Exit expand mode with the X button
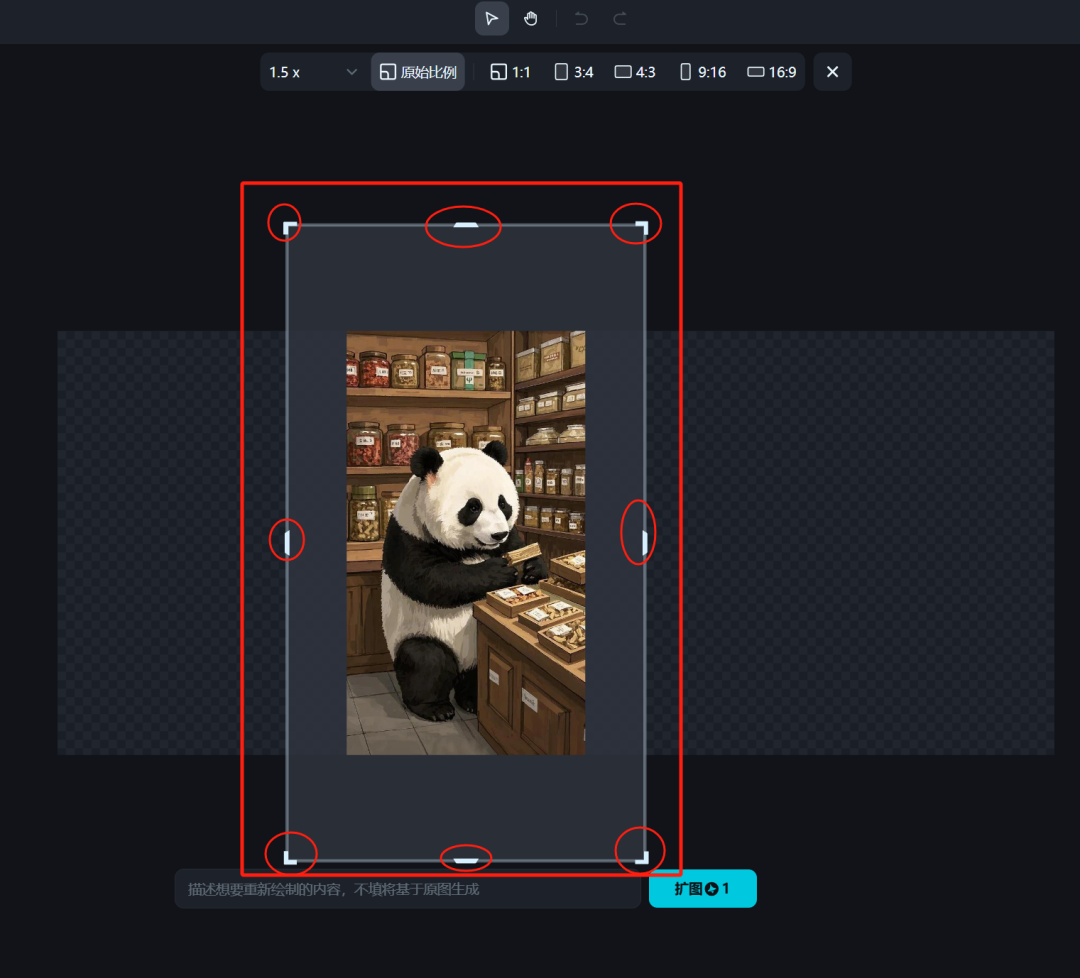 (x=832, y=71)
